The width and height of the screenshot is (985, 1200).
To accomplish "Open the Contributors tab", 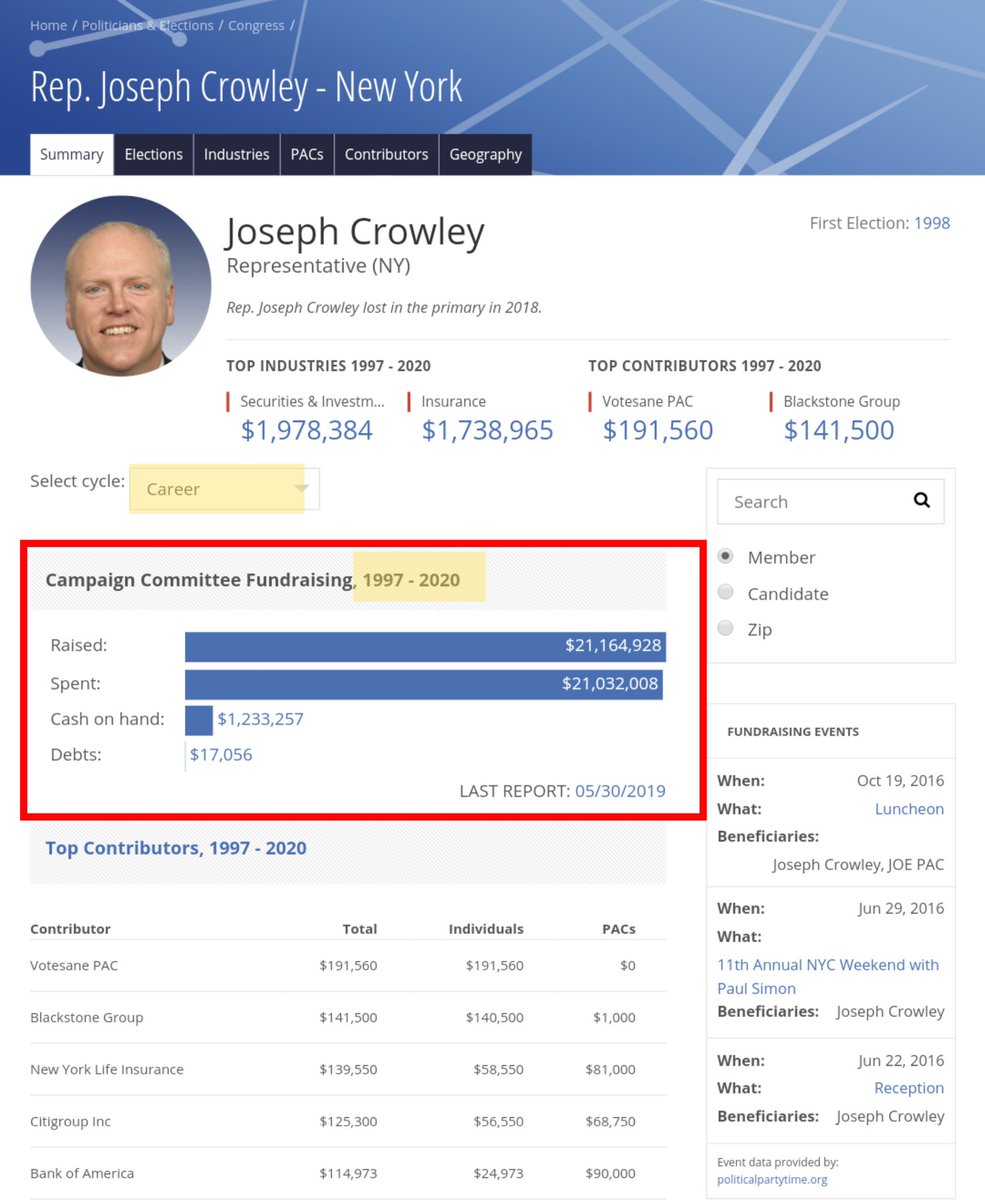I will [386, 154].
